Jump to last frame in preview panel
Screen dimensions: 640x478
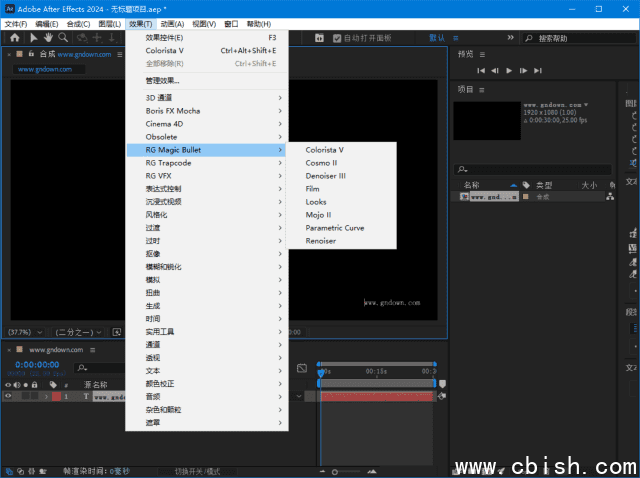tap(537, 71)
